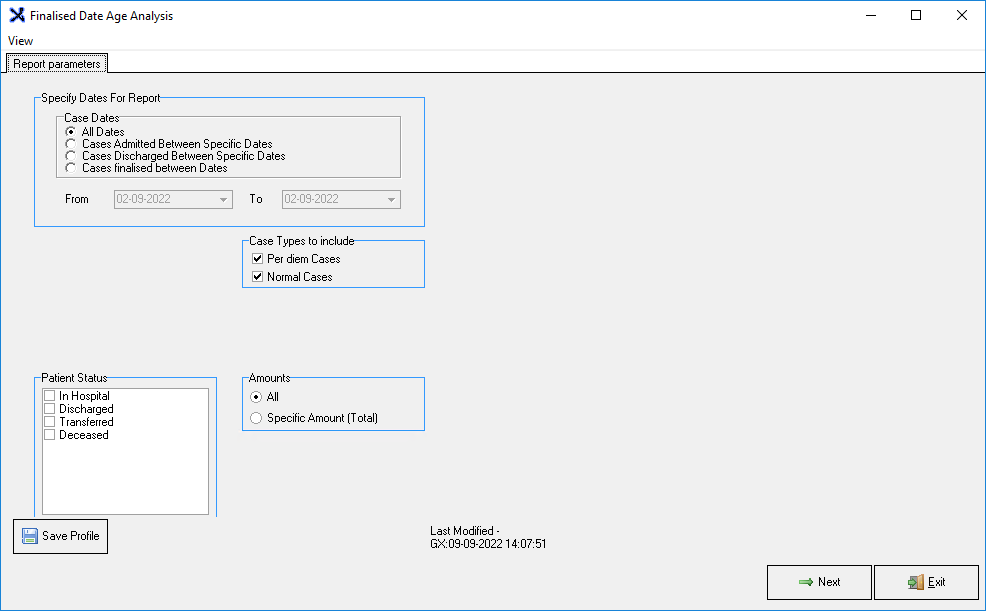The width and height of the screenshot is (986, 611).
Task: Select Specific Amount (Total) radio option
Action: [x=256, y=418]
